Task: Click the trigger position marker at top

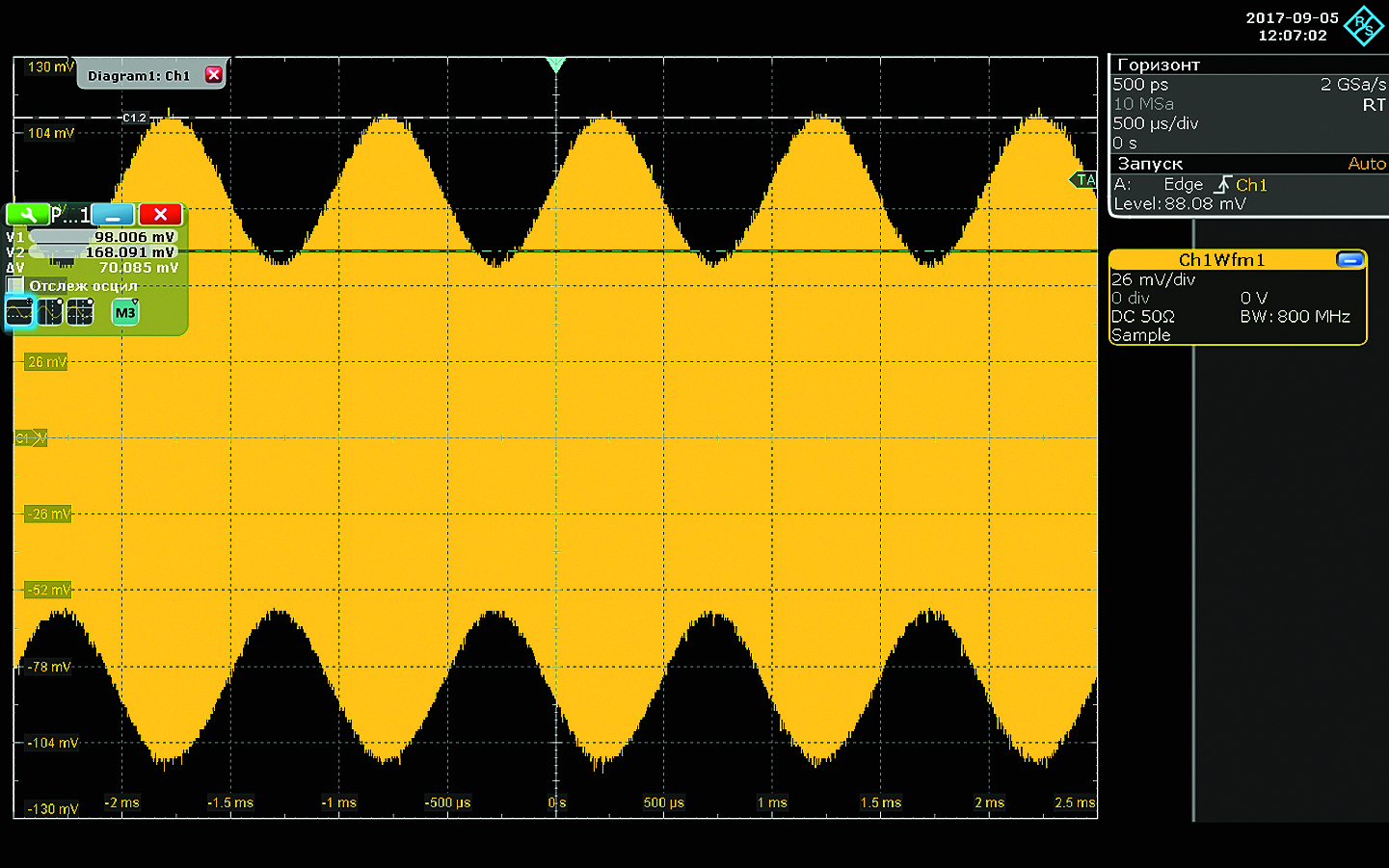Action: (x=555, y=65)
